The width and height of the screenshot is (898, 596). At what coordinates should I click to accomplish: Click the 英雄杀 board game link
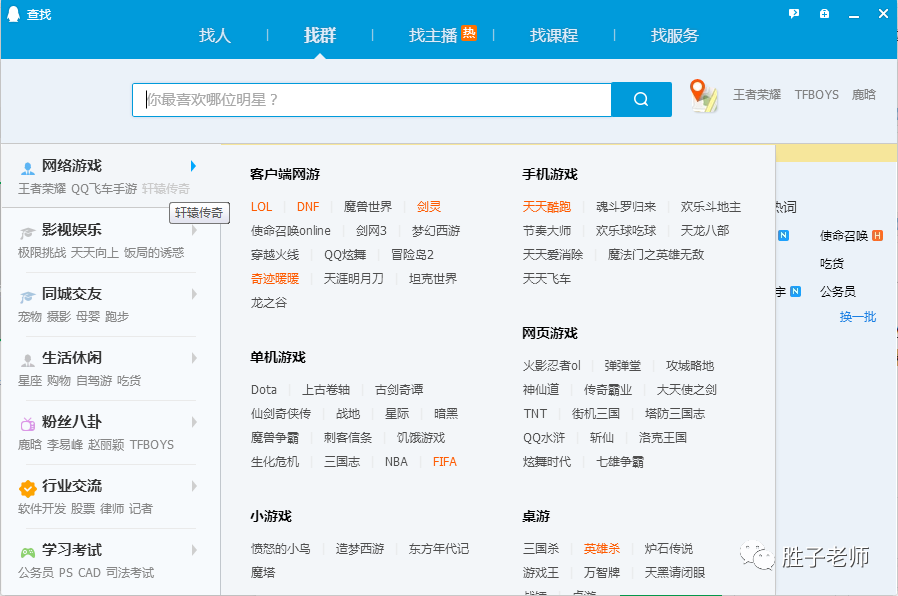point(601,548)
